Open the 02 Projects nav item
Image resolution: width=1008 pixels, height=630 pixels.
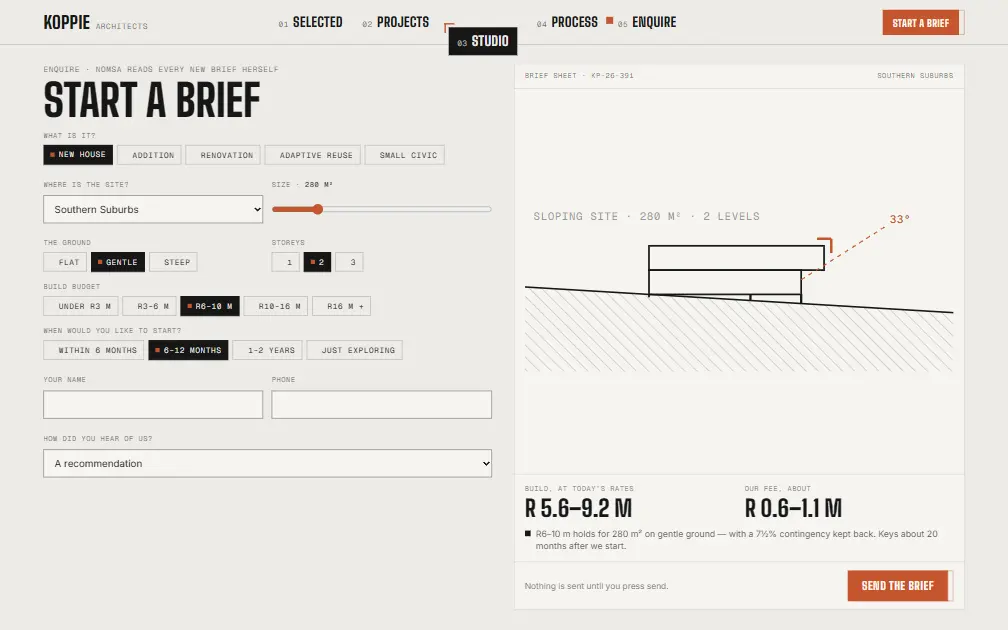pyautogui.click(x=395, y=22)
